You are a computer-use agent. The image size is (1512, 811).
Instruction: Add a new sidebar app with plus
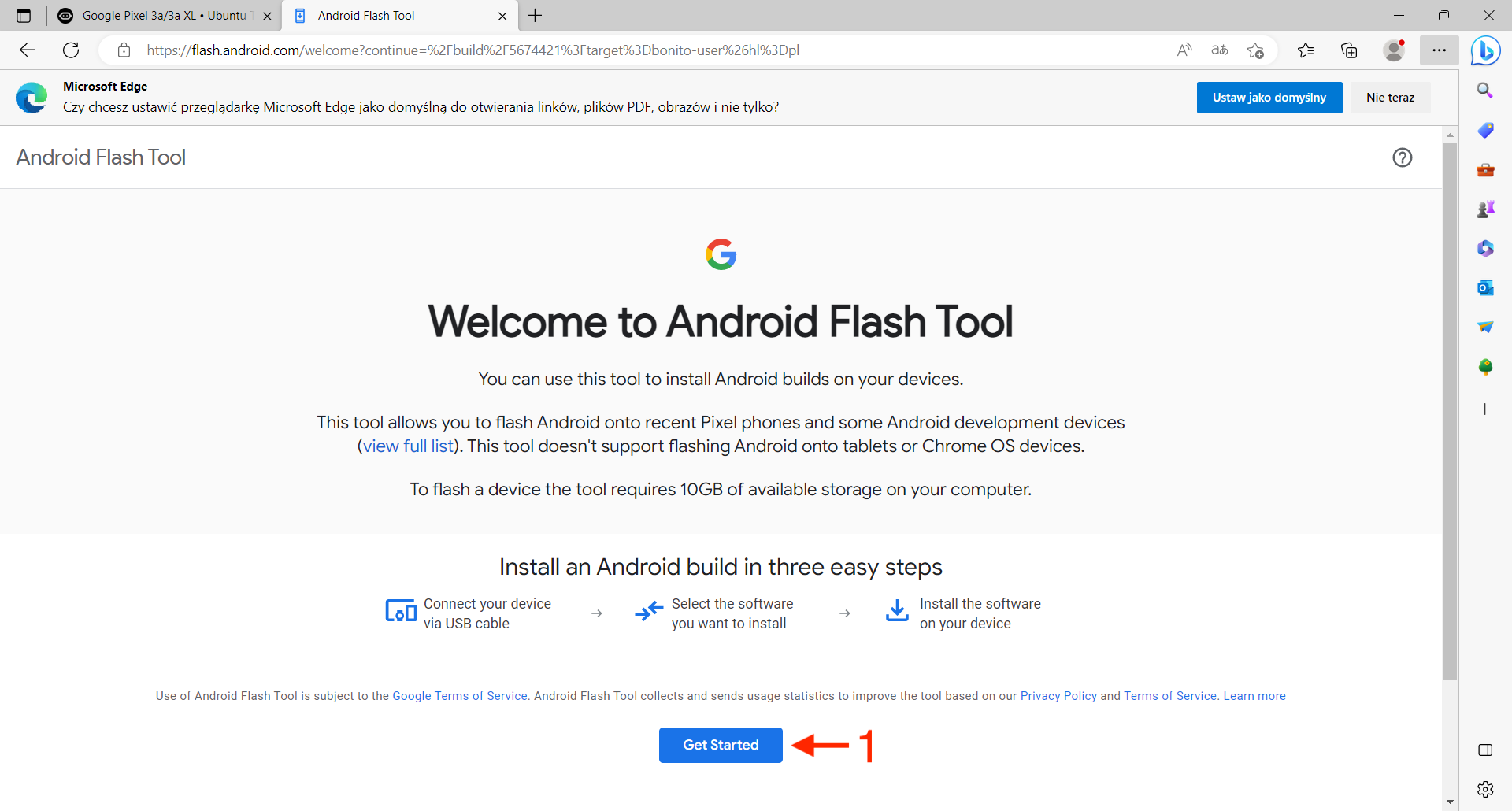tap(1485, 409)
